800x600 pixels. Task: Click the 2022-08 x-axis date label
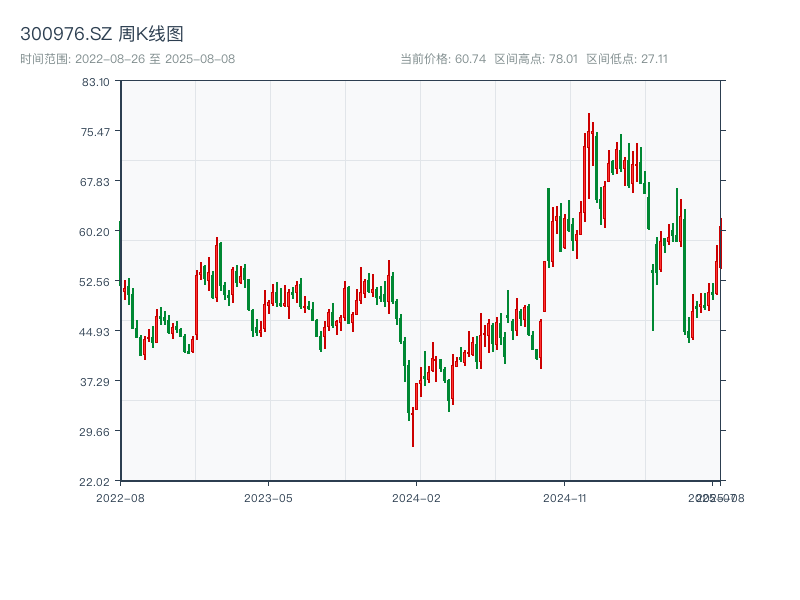pos(120,497)
